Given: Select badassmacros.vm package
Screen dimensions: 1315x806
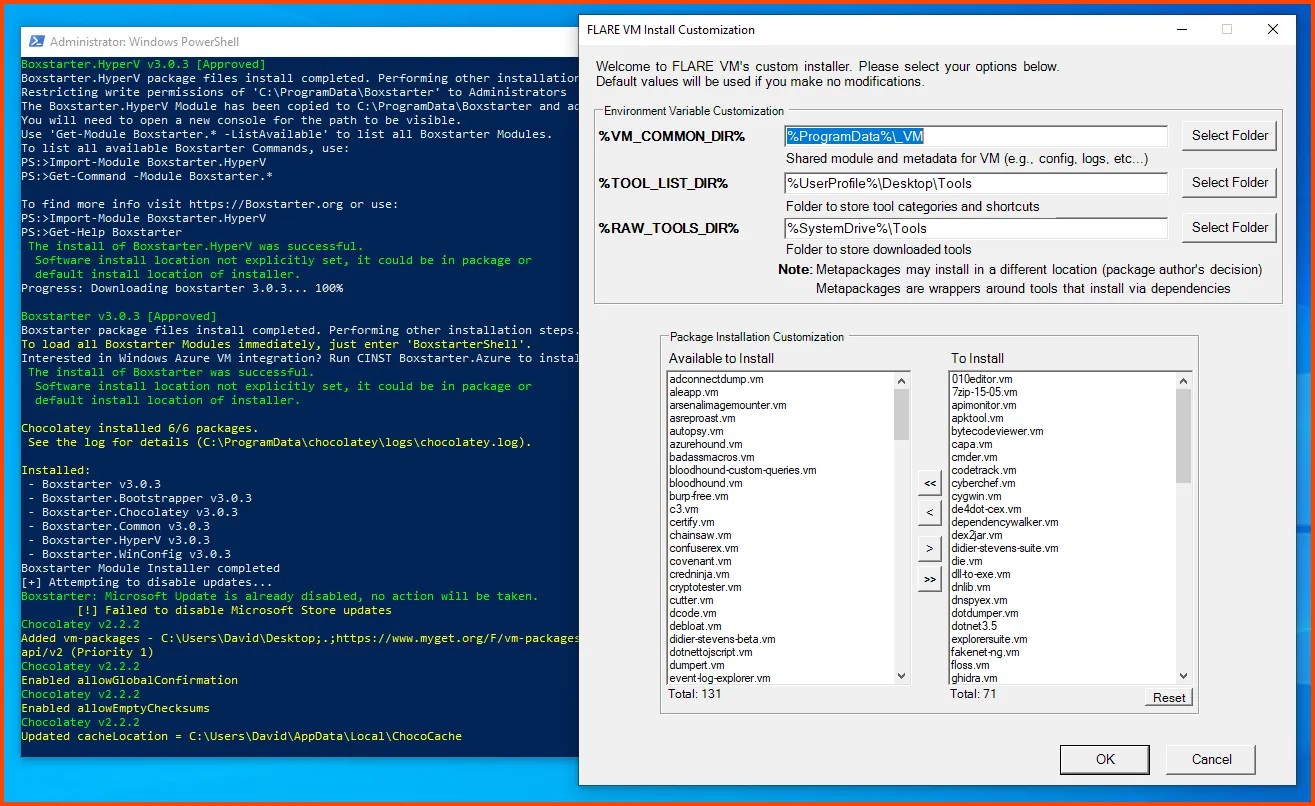Looking at the screenshot, I should 712,458.
